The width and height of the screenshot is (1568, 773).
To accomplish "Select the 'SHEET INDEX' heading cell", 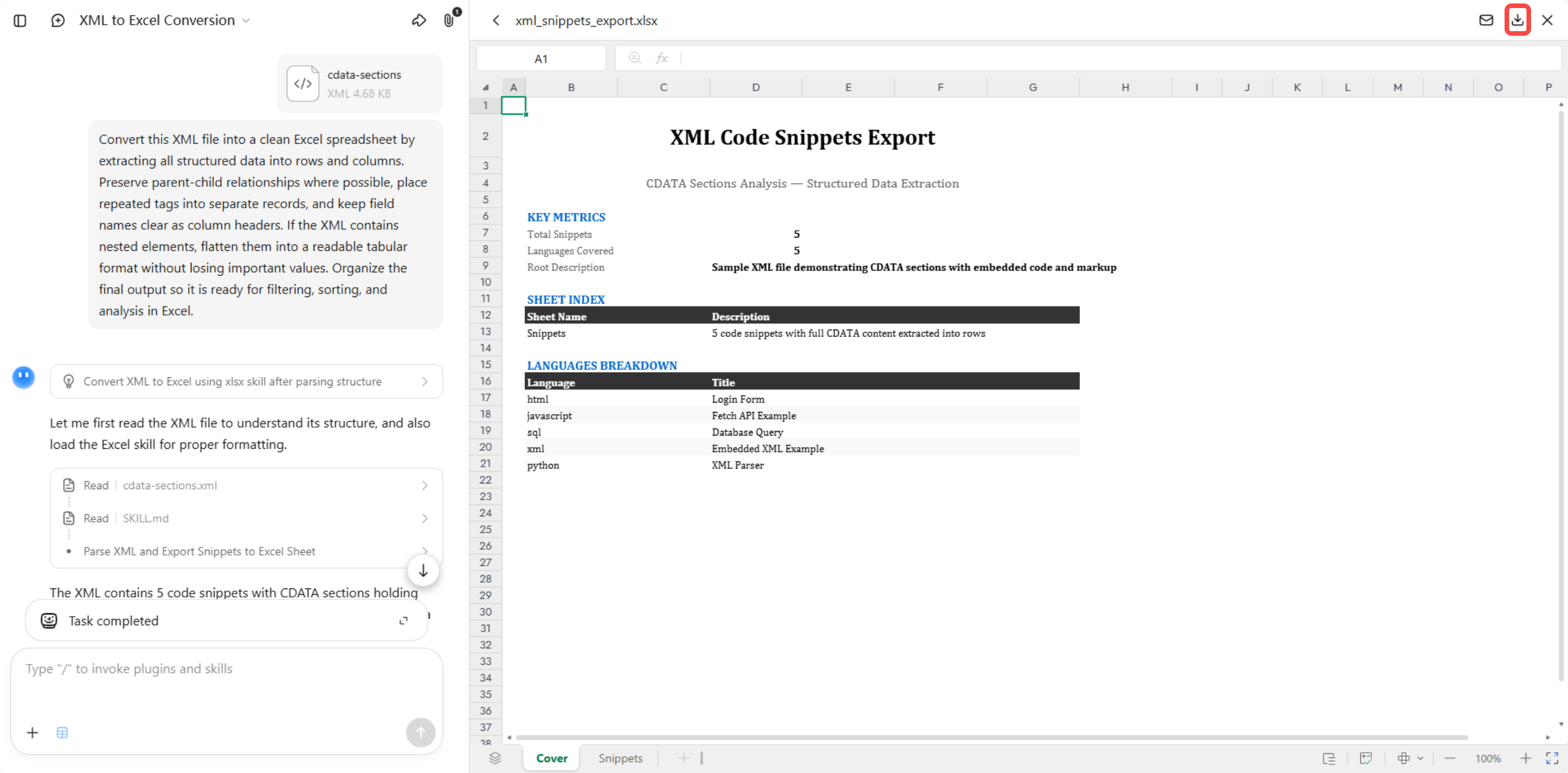I will tap(565, 299).
